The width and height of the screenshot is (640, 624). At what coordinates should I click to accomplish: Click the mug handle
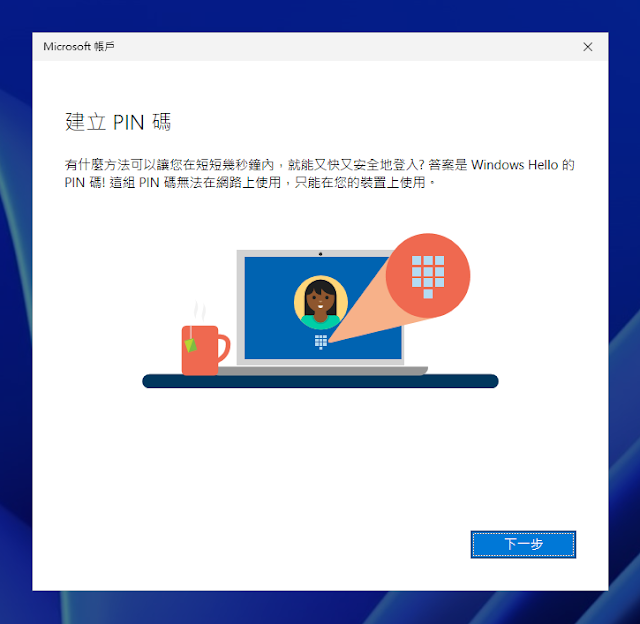pyautogui.click(x=224, y=348)
